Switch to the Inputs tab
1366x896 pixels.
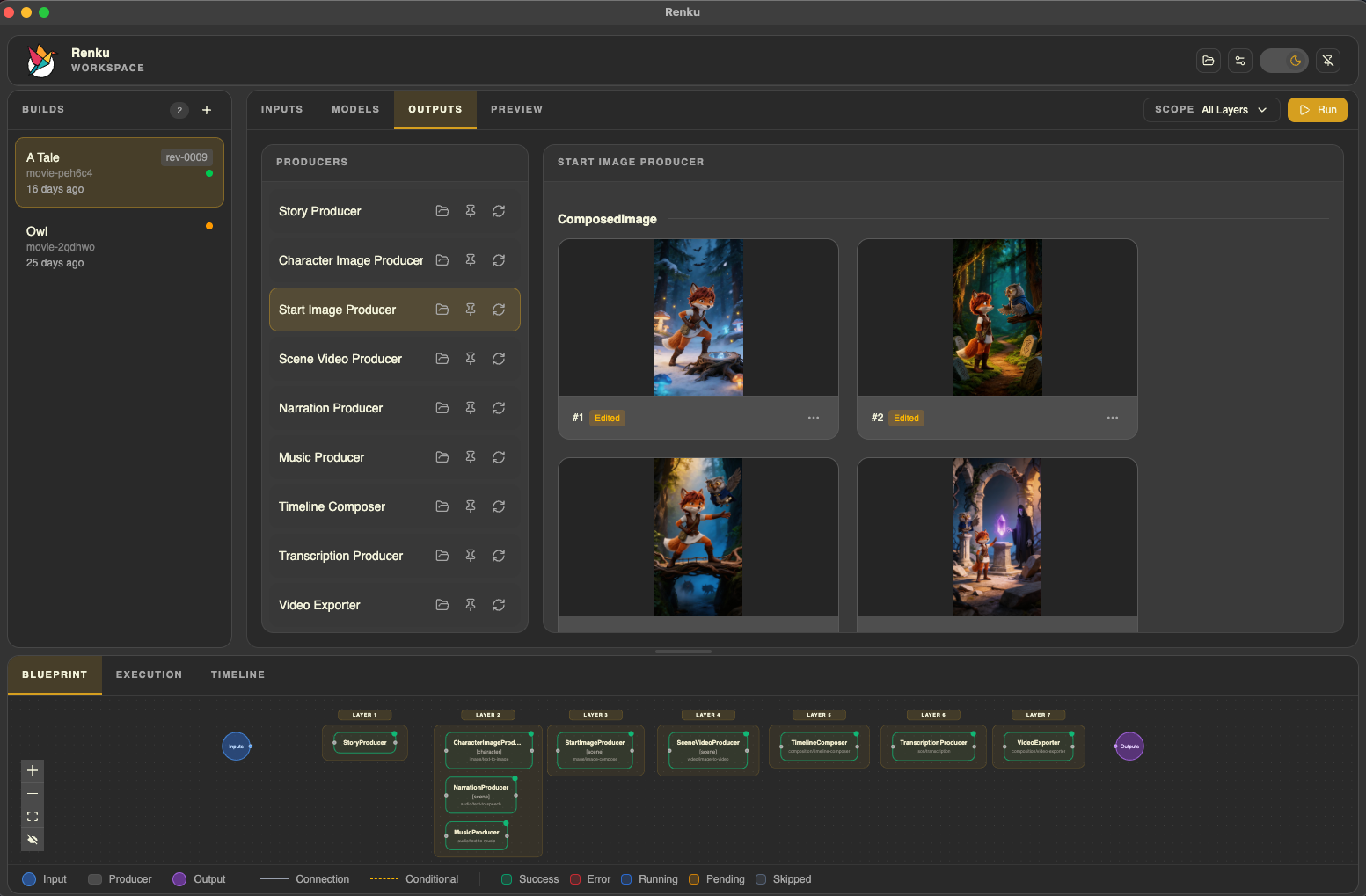click(x=281, y=110)
